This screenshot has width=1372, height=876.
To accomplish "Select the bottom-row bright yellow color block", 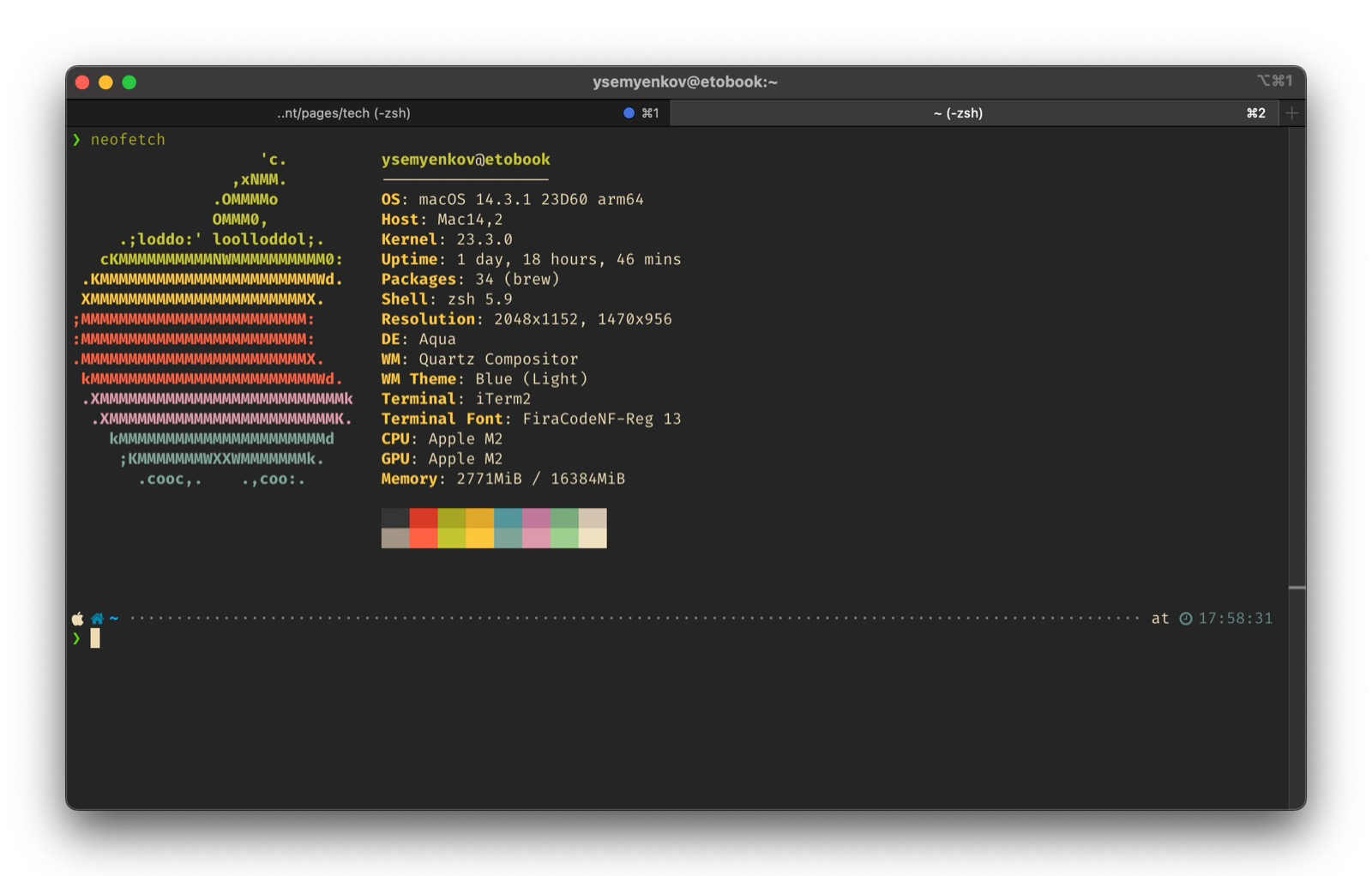I will [479, 538].
